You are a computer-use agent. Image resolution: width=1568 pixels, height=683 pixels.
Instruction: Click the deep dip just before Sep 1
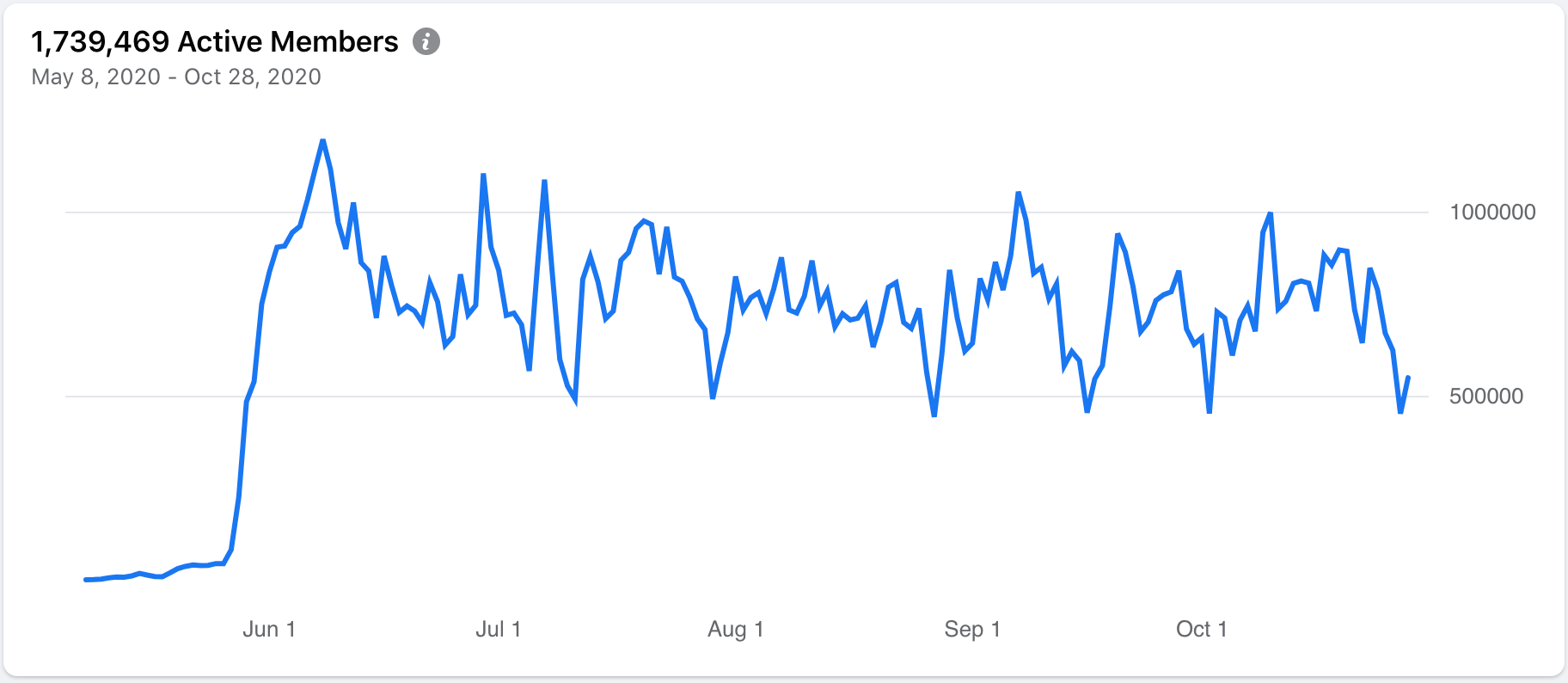[x=934, y=415]
